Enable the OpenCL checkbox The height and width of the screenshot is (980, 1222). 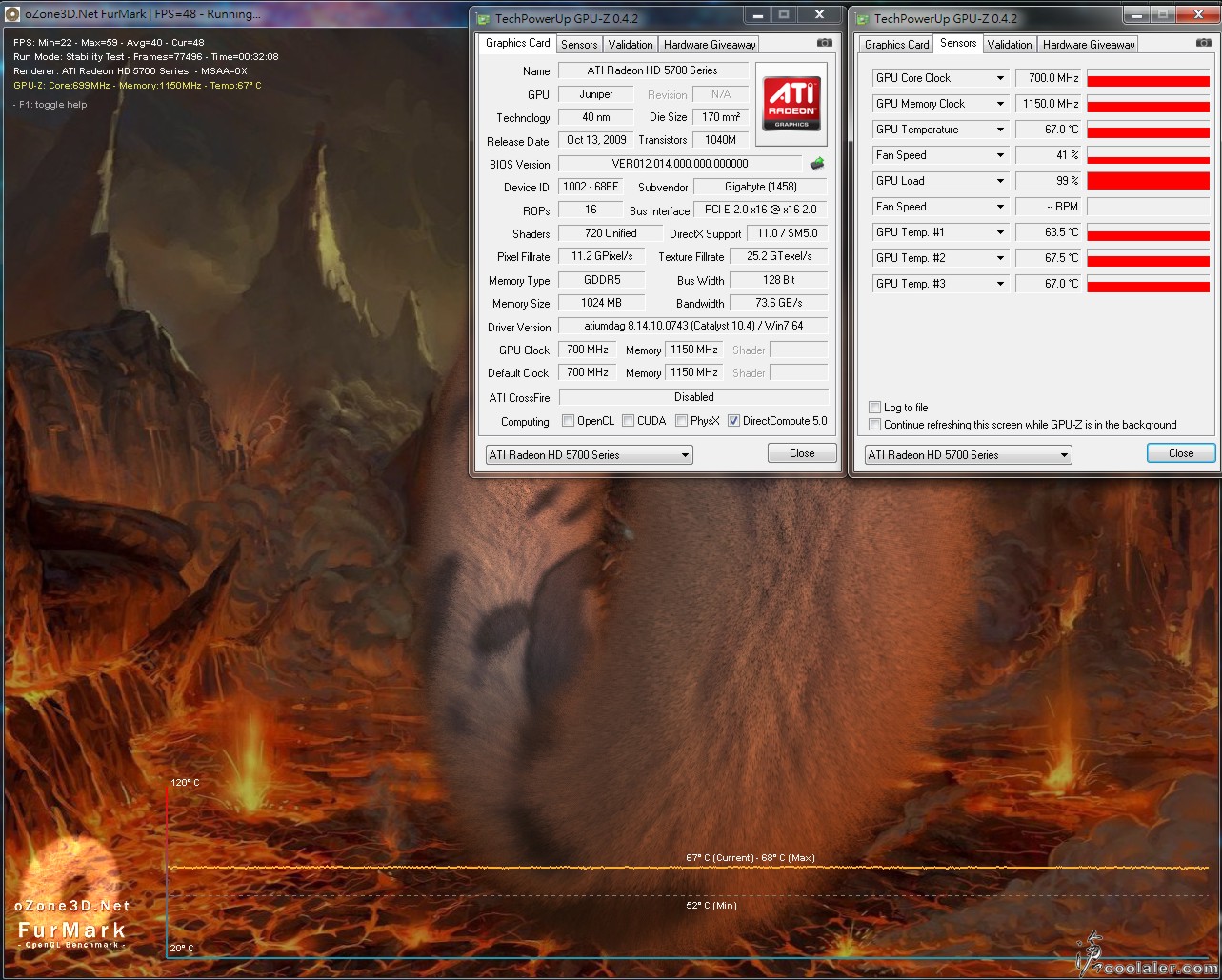[x=568, y=421]
